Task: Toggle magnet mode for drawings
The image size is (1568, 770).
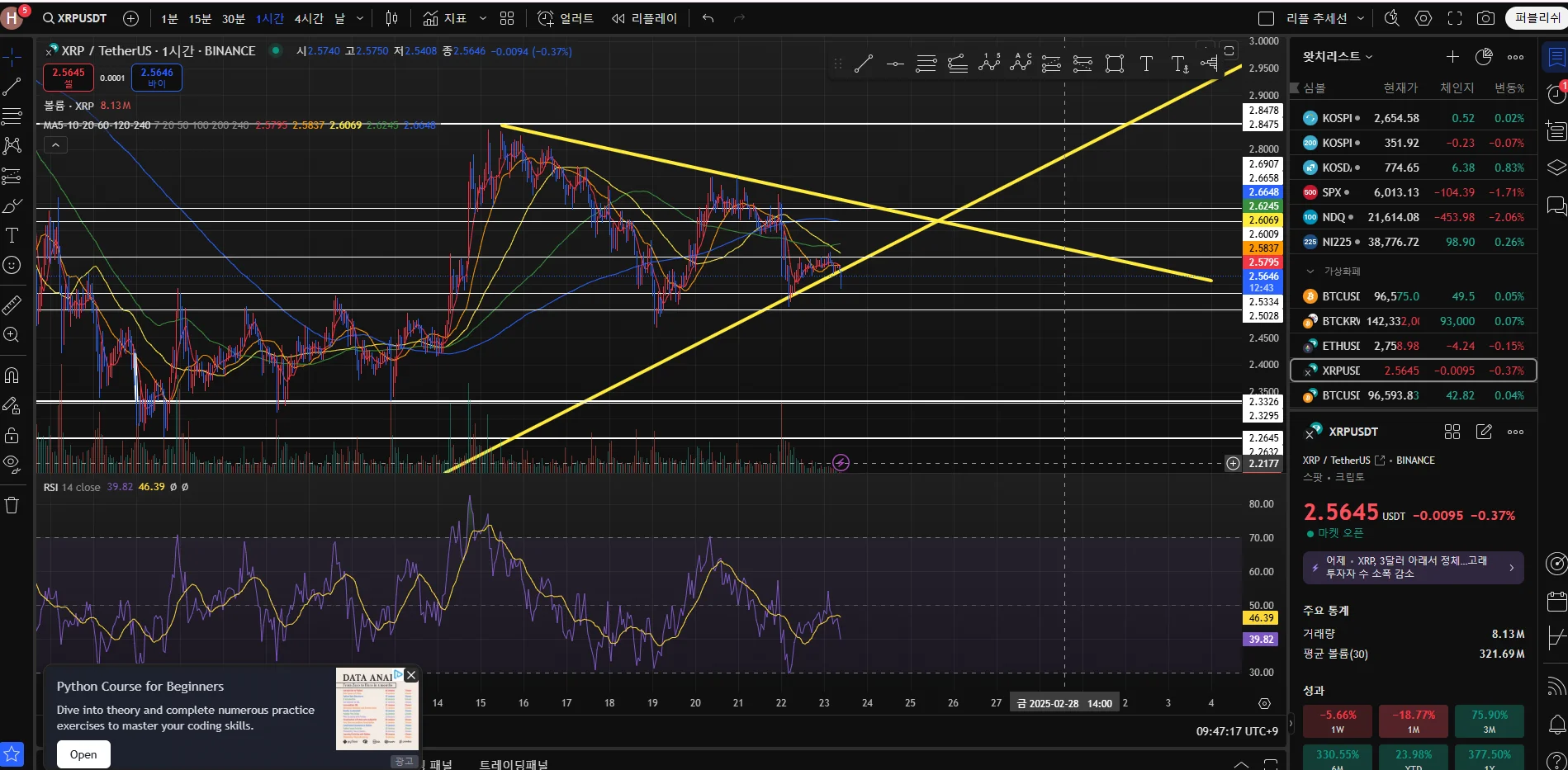Action: pyautogui.click(x=12, y=376)
